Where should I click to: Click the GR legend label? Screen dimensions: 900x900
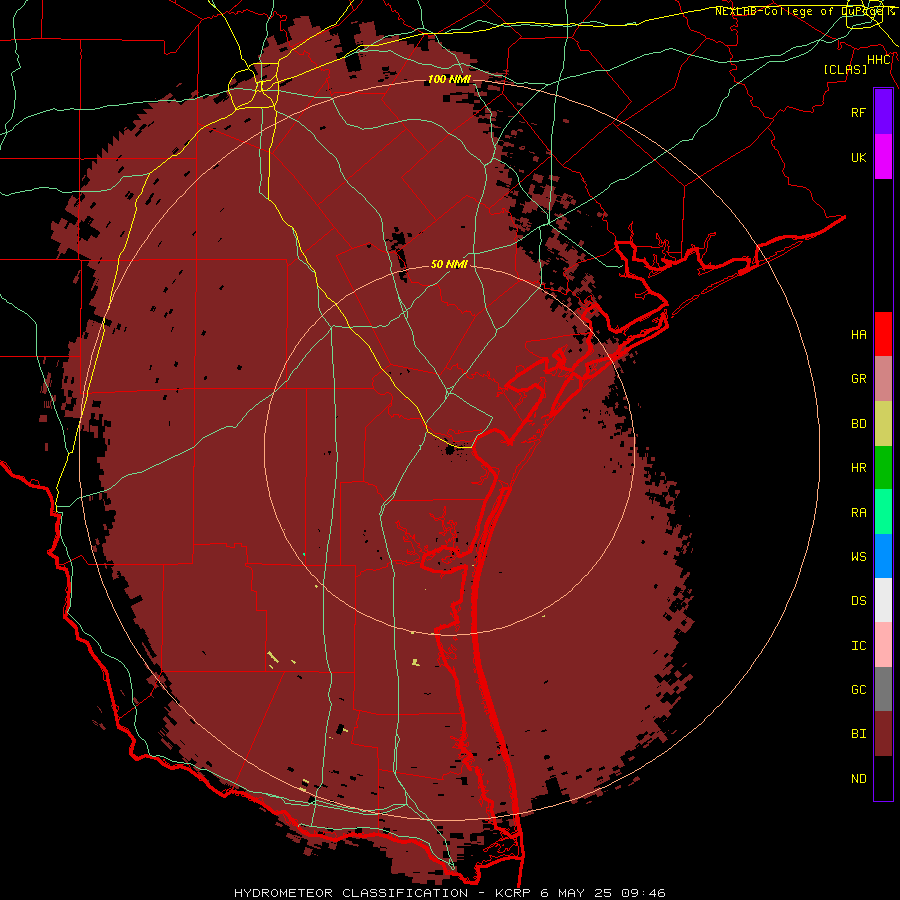[858, 379]
